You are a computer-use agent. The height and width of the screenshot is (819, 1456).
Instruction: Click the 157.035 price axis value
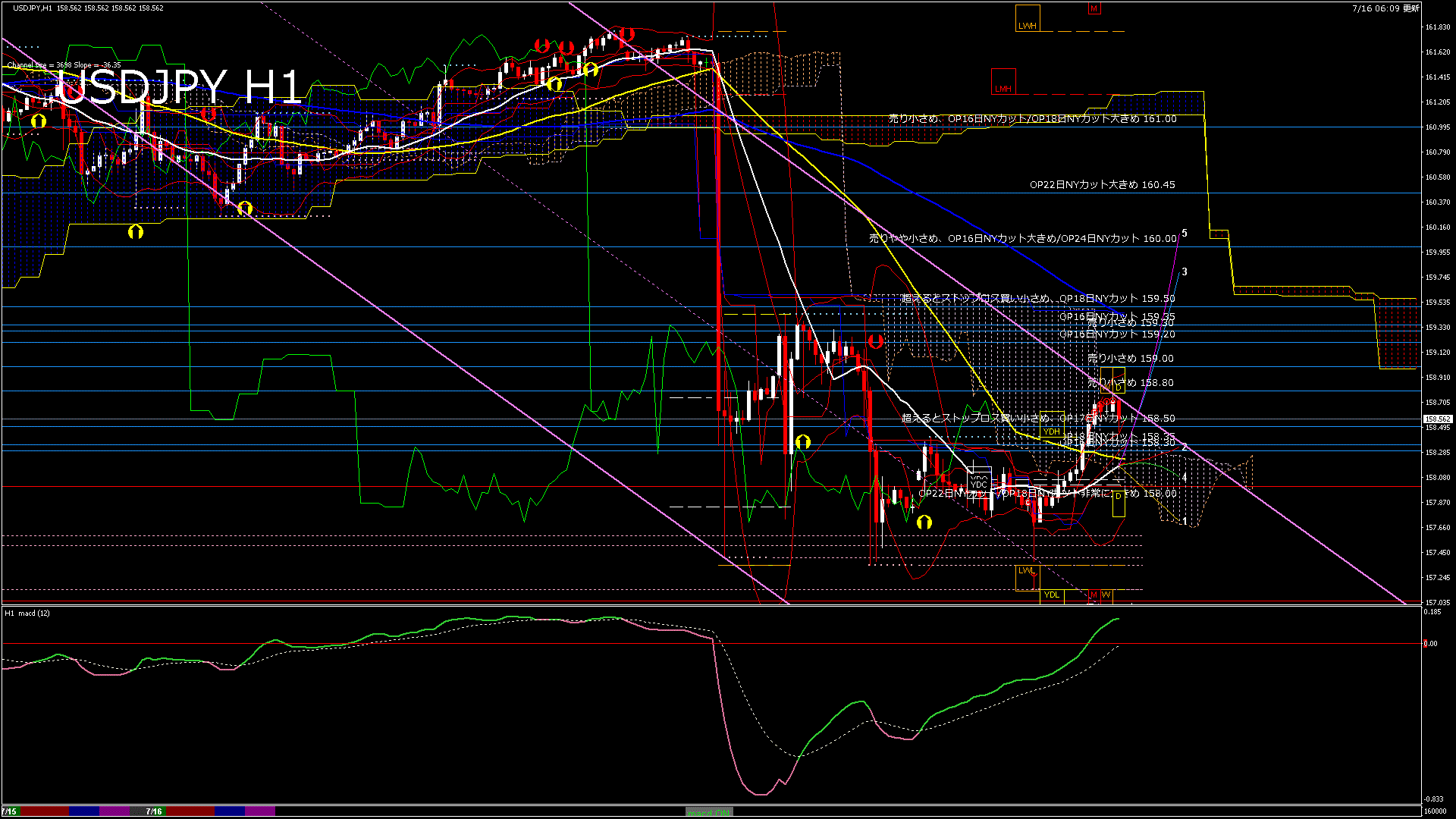coord(1438,603)
